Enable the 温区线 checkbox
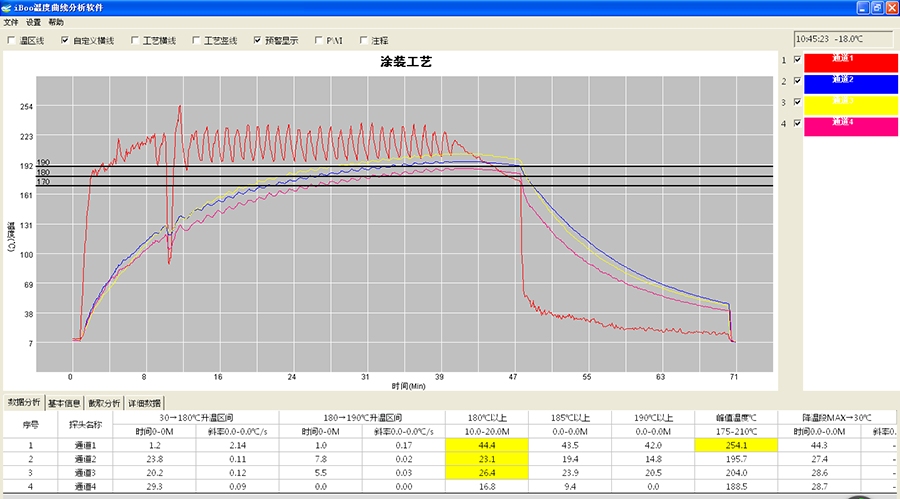 12,41
